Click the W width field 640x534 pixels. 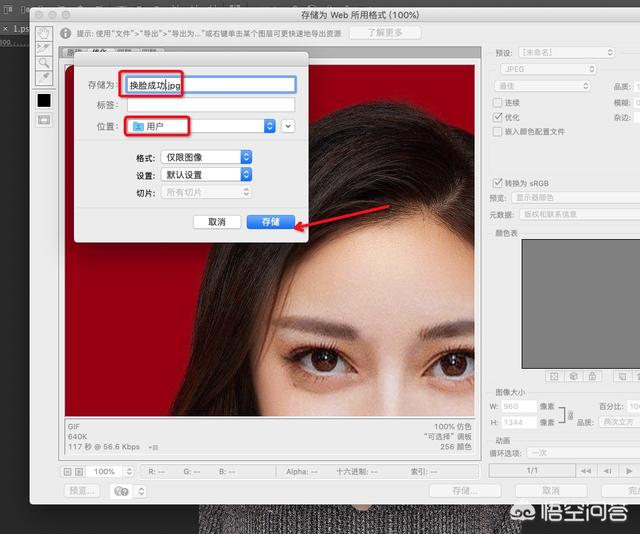pyautogui.click(x=519, y=407)
